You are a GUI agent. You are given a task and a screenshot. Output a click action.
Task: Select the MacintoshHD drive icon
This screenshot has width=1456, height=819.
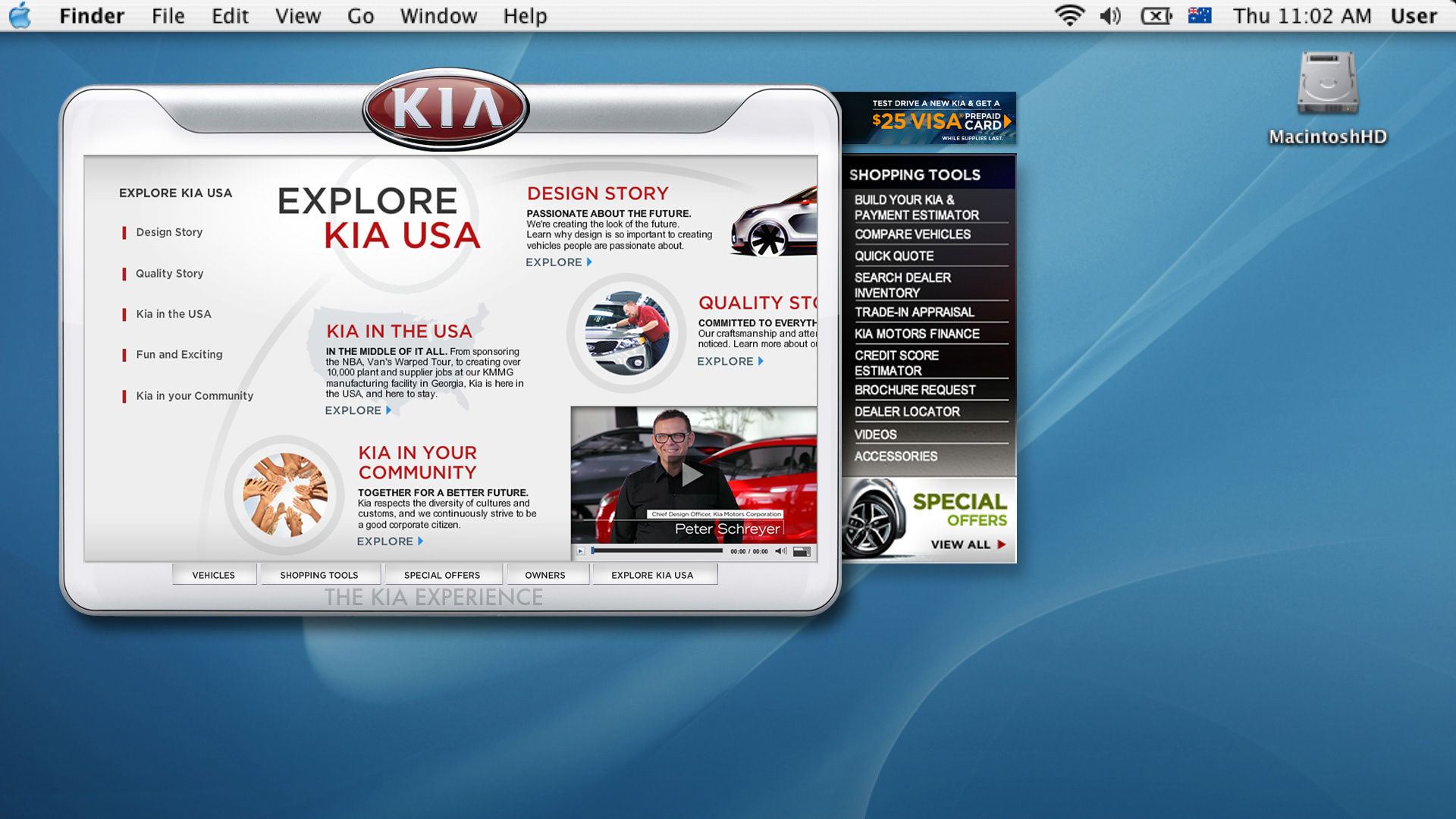point(1328,83)
